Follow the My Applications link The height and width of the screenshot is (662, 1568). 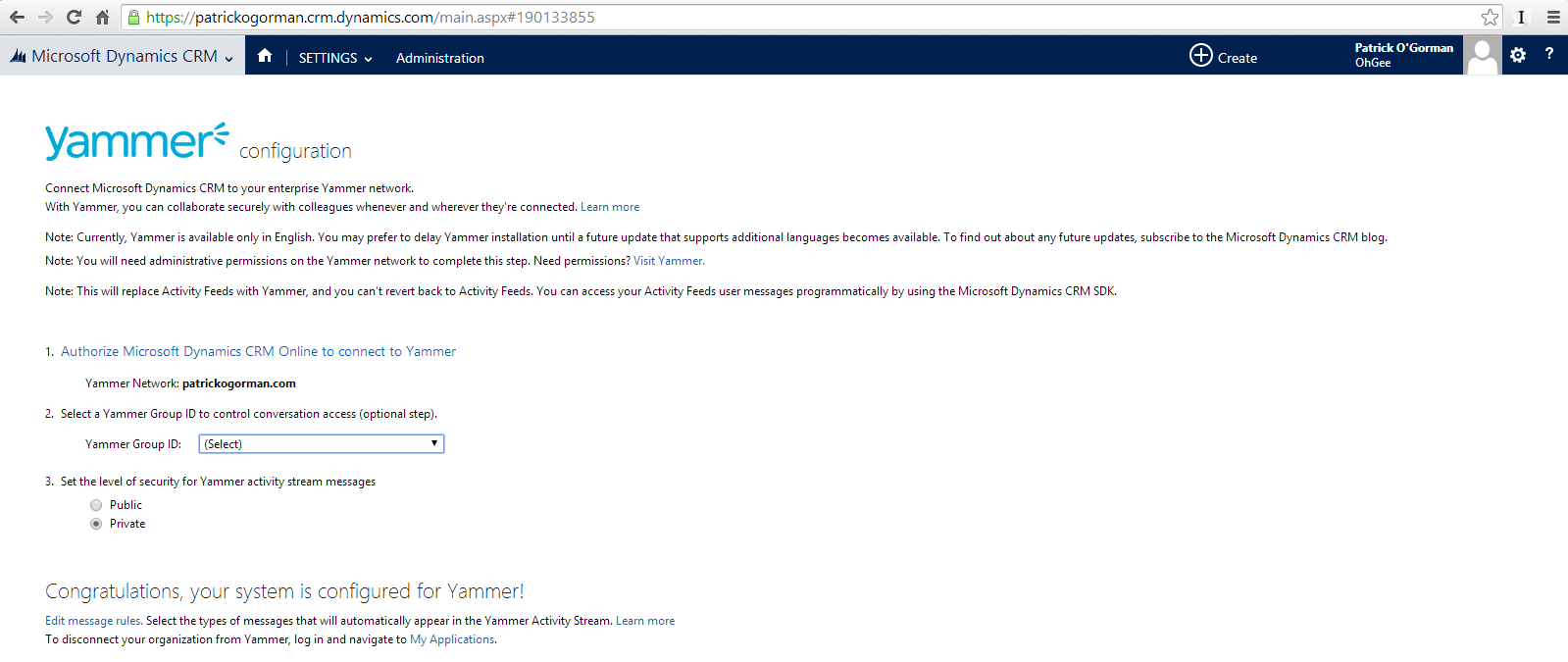click(452, 639)
